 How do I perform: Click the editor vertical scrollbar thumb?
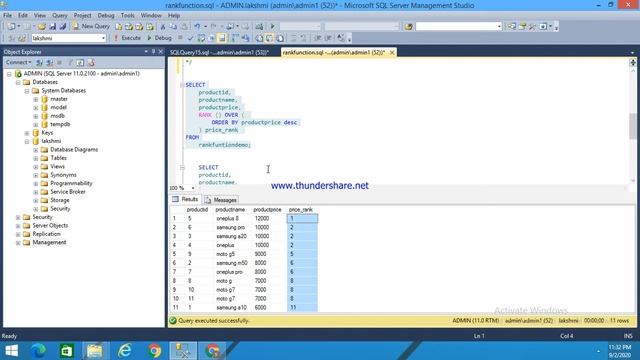pos(633,126)
